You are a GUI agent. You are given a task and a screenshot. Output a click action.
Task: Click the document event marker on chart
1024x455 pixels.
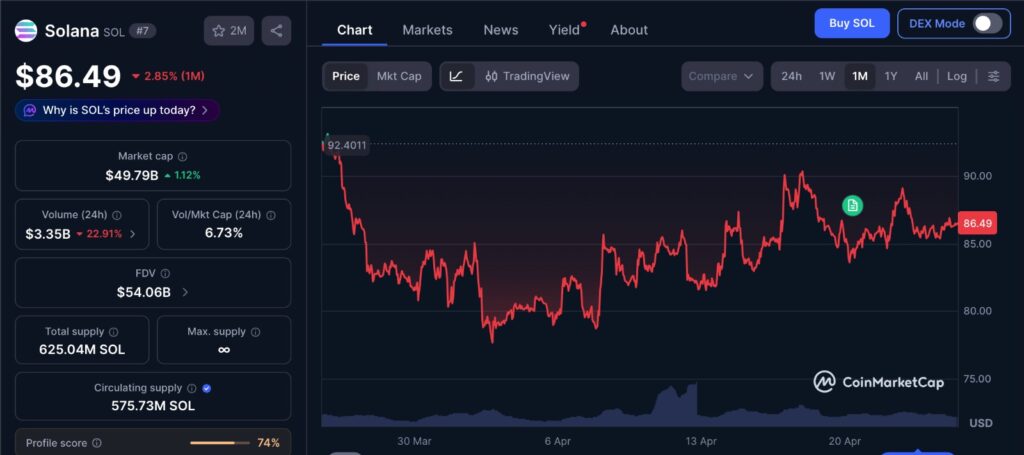tap(852, 206)
